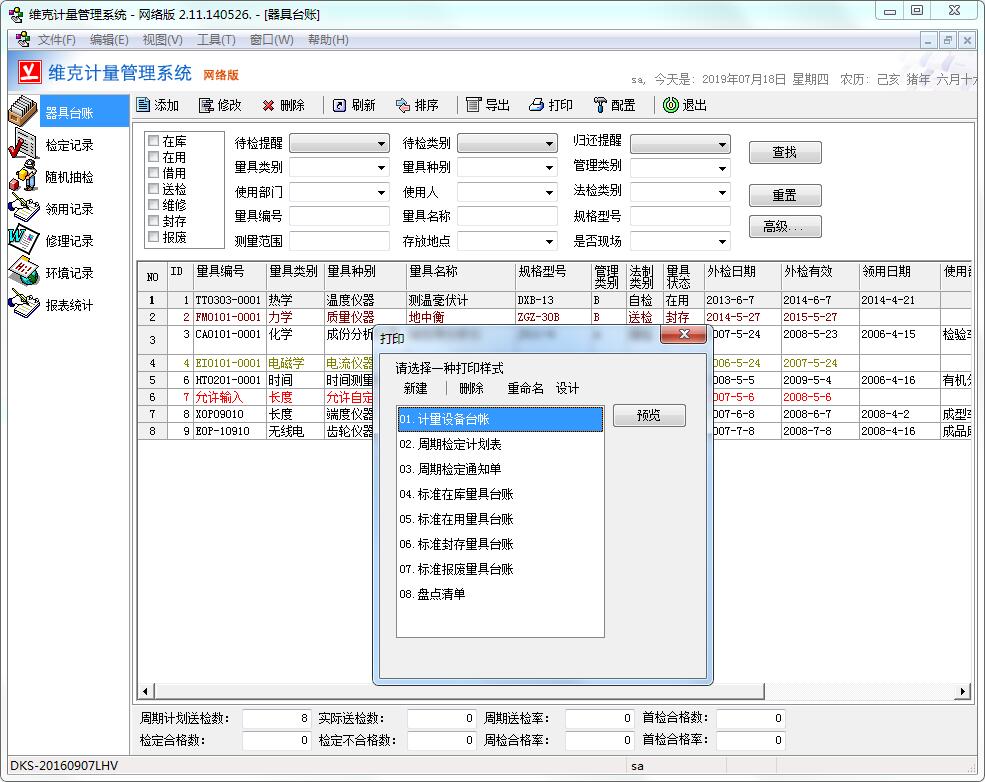
Task: Click the 导出 (Export) toolbar icon
Action: tap(473, 105)
